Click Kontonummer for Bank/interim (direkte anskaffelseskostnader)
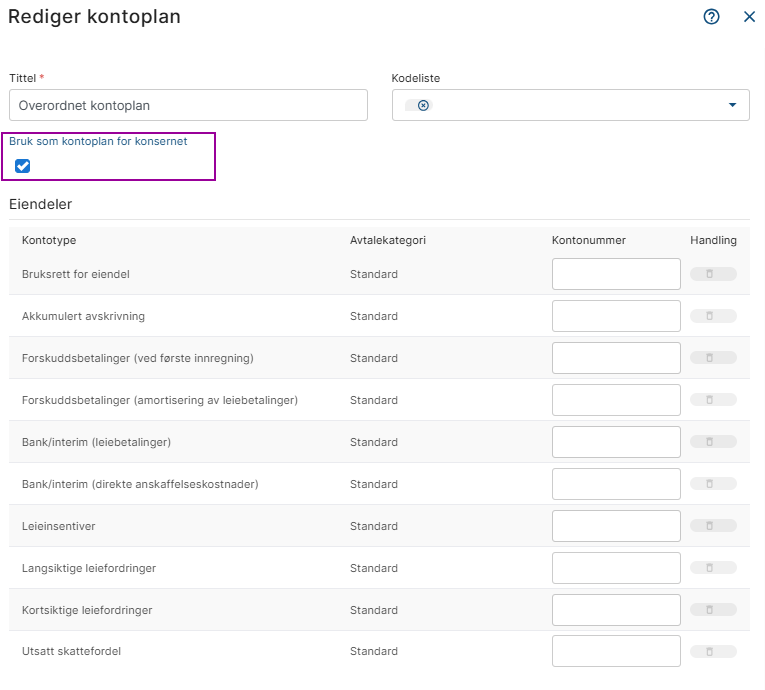Image resolution: width=765 pixels, height=690 pixels. click(616, 484)
